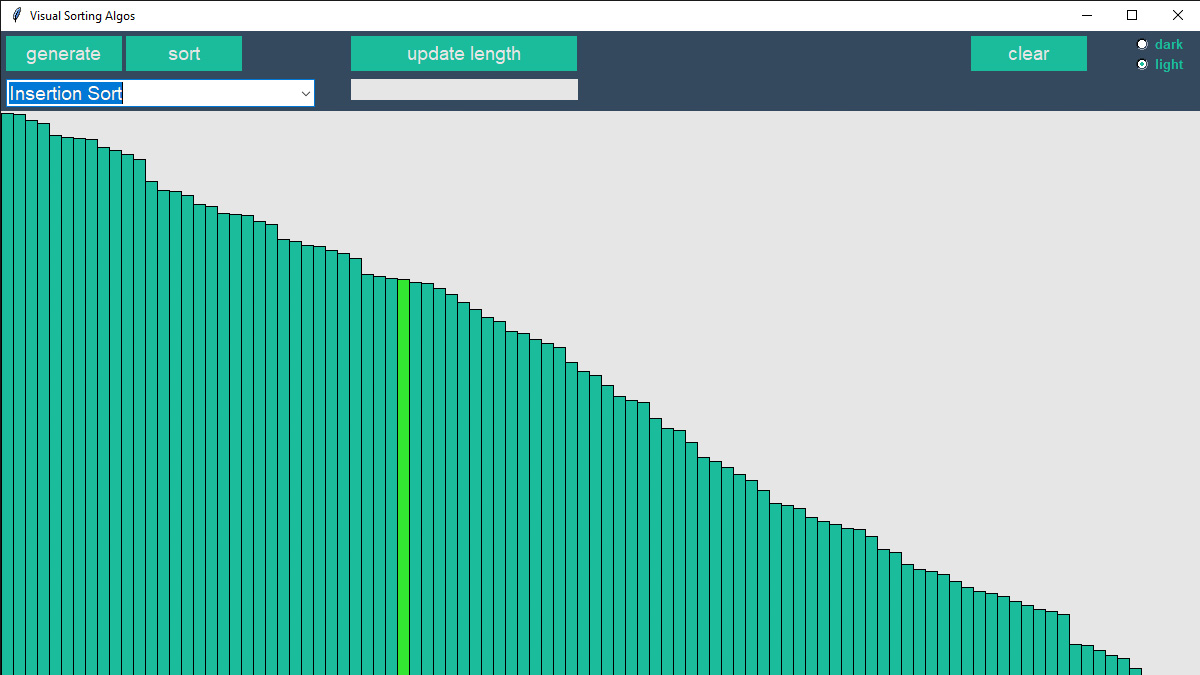Minimize the Visual Sorting Algos window

pyautogui.click(x=1086, y=15)
